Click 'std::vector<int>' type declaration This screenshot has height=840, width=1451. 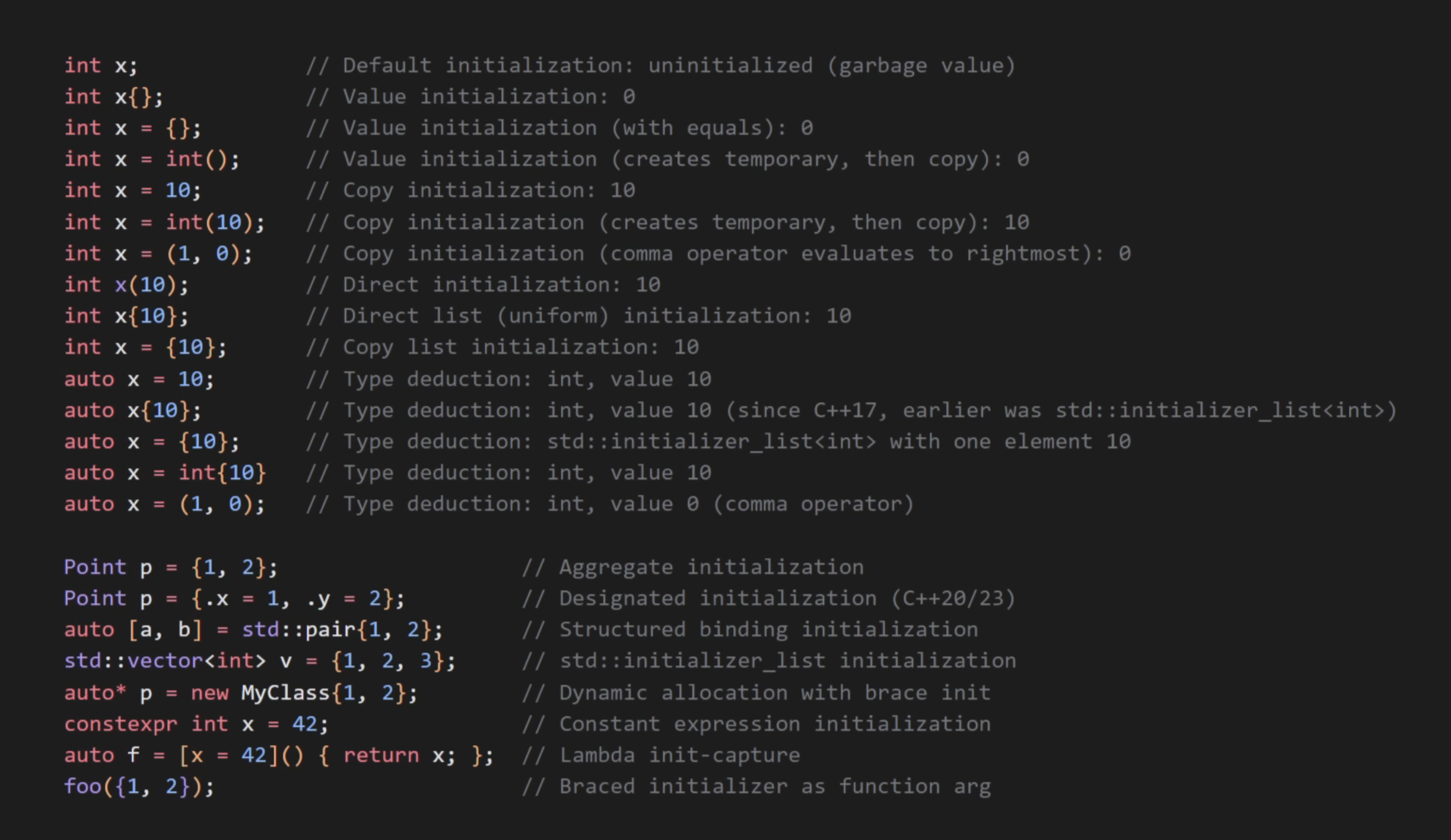coord(164,661)
